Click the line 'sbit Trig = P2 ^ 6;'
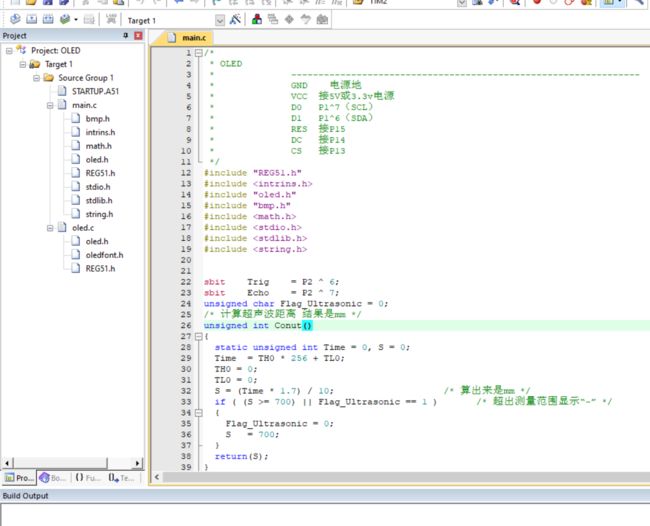Viewport: 650px width, 526px height. [x=272, y=282]
